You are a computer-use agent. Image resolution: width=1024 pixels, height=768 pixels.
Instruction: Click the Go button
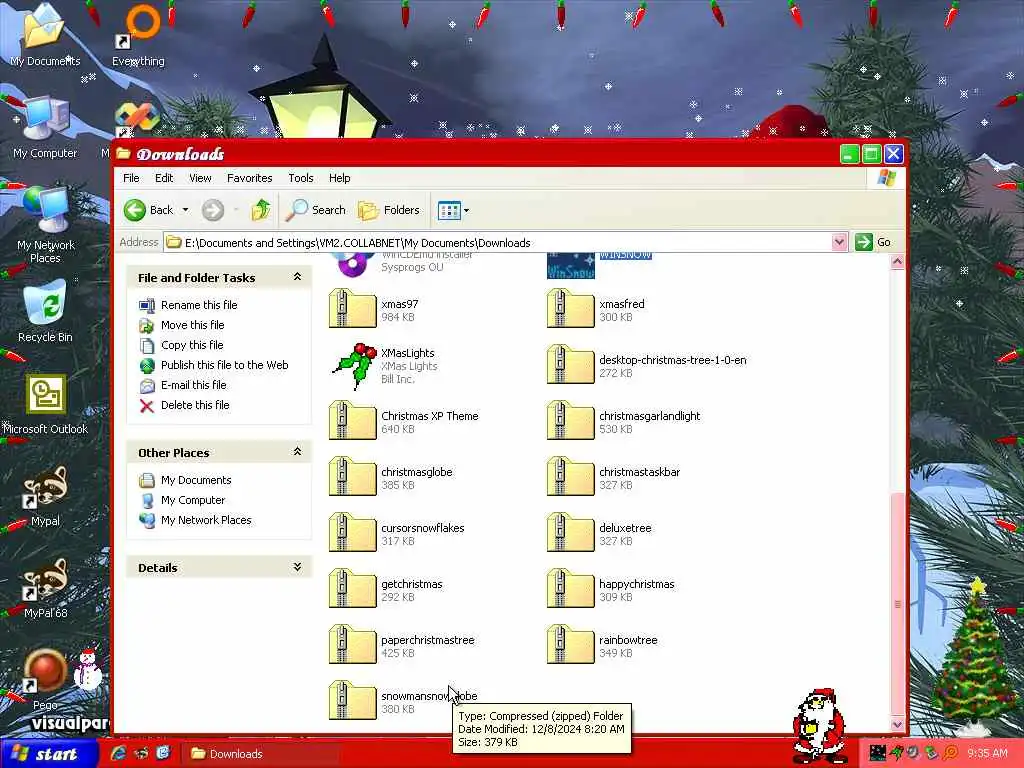point(873,242)
